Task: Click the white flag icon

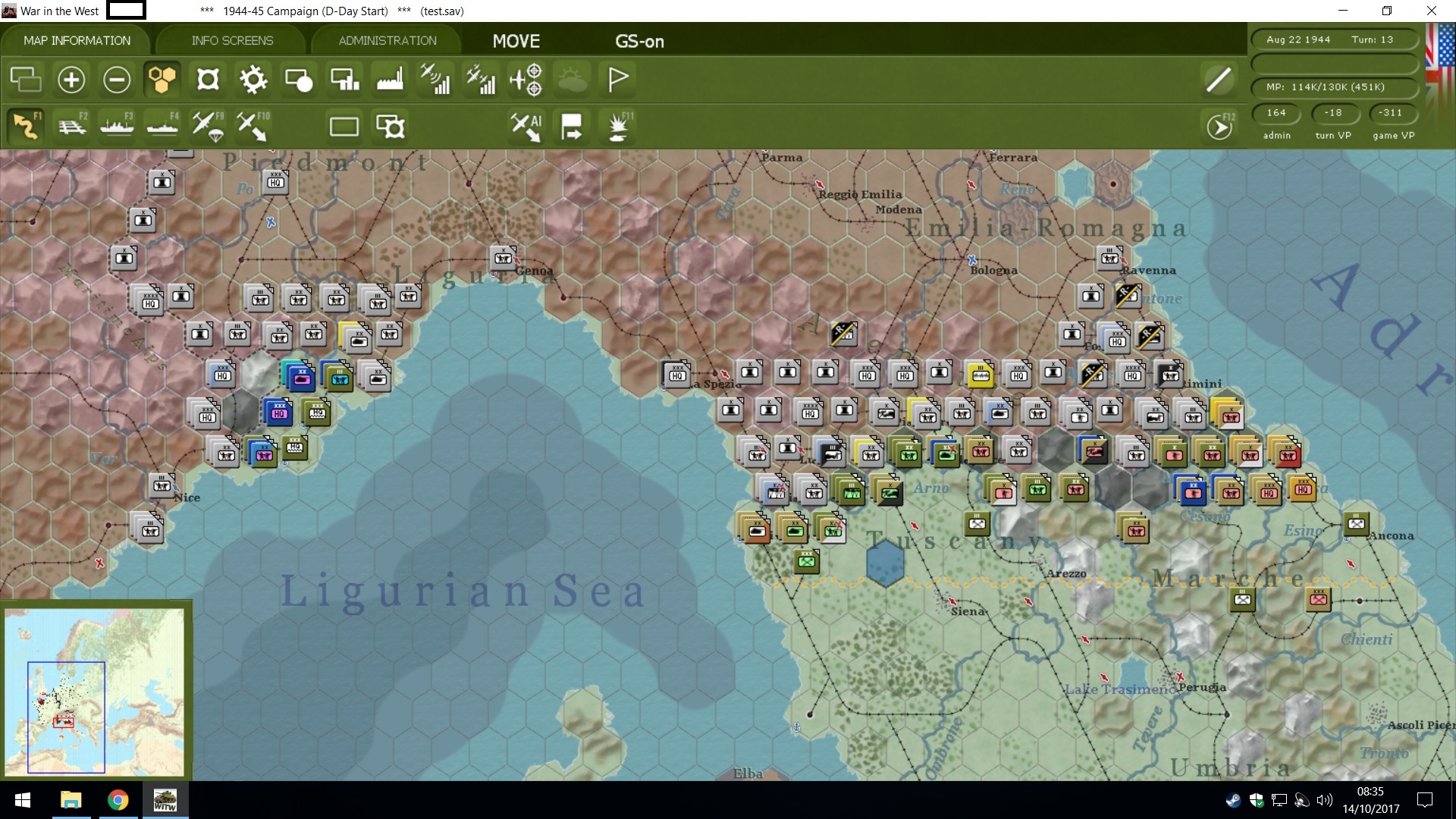Action: click(618, 79)
